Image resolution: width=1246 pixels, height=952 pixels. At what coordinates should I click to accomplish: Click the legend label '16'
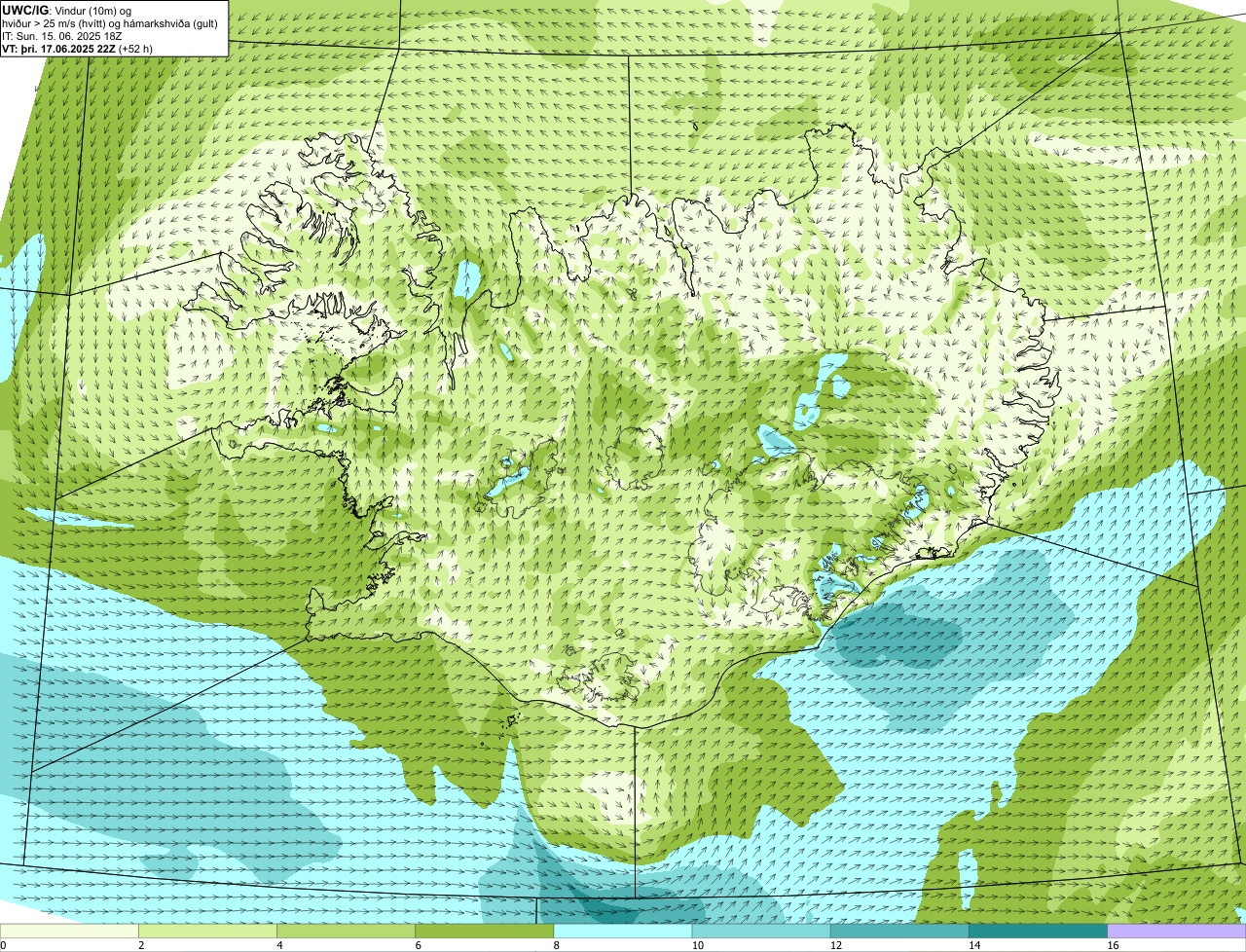point(1112,945)
